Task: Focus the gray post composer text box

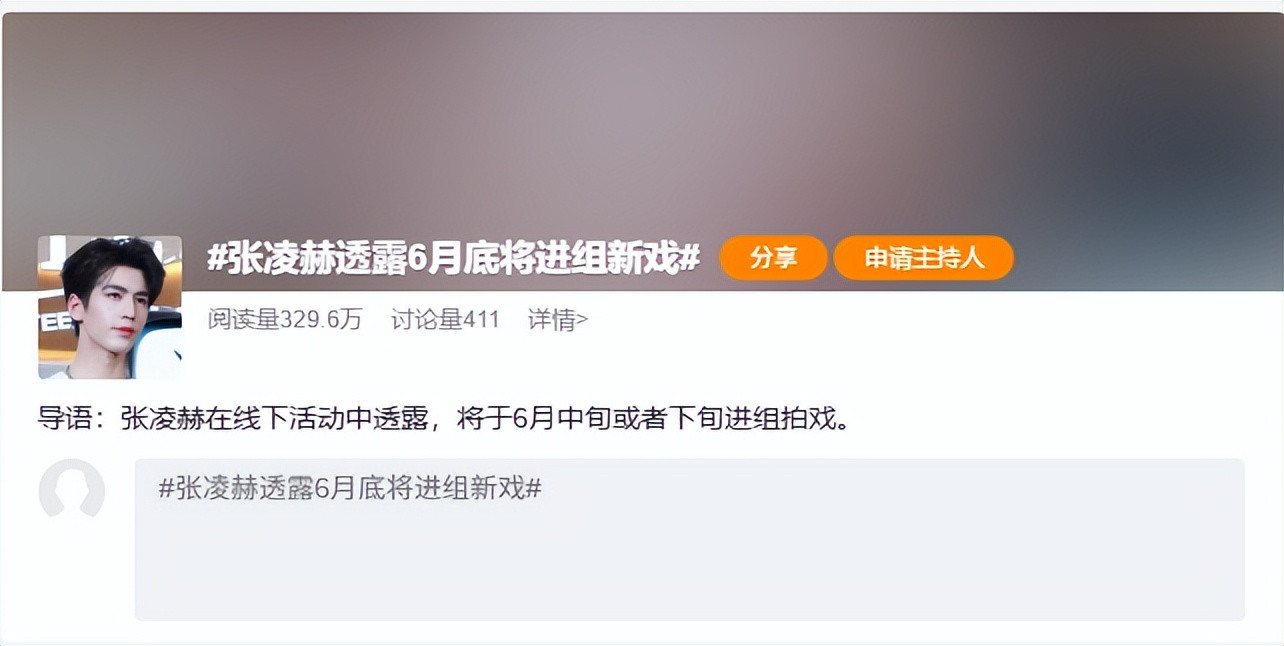Action: (x=690, y=539)
